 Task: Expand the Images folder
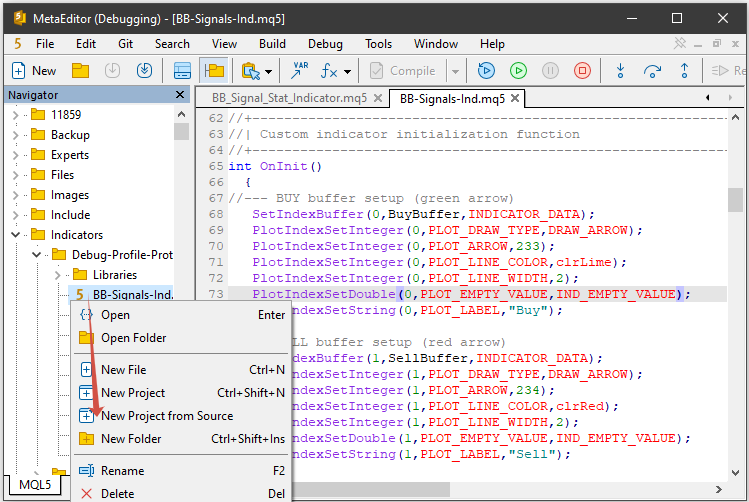click(x=15, y=195)
